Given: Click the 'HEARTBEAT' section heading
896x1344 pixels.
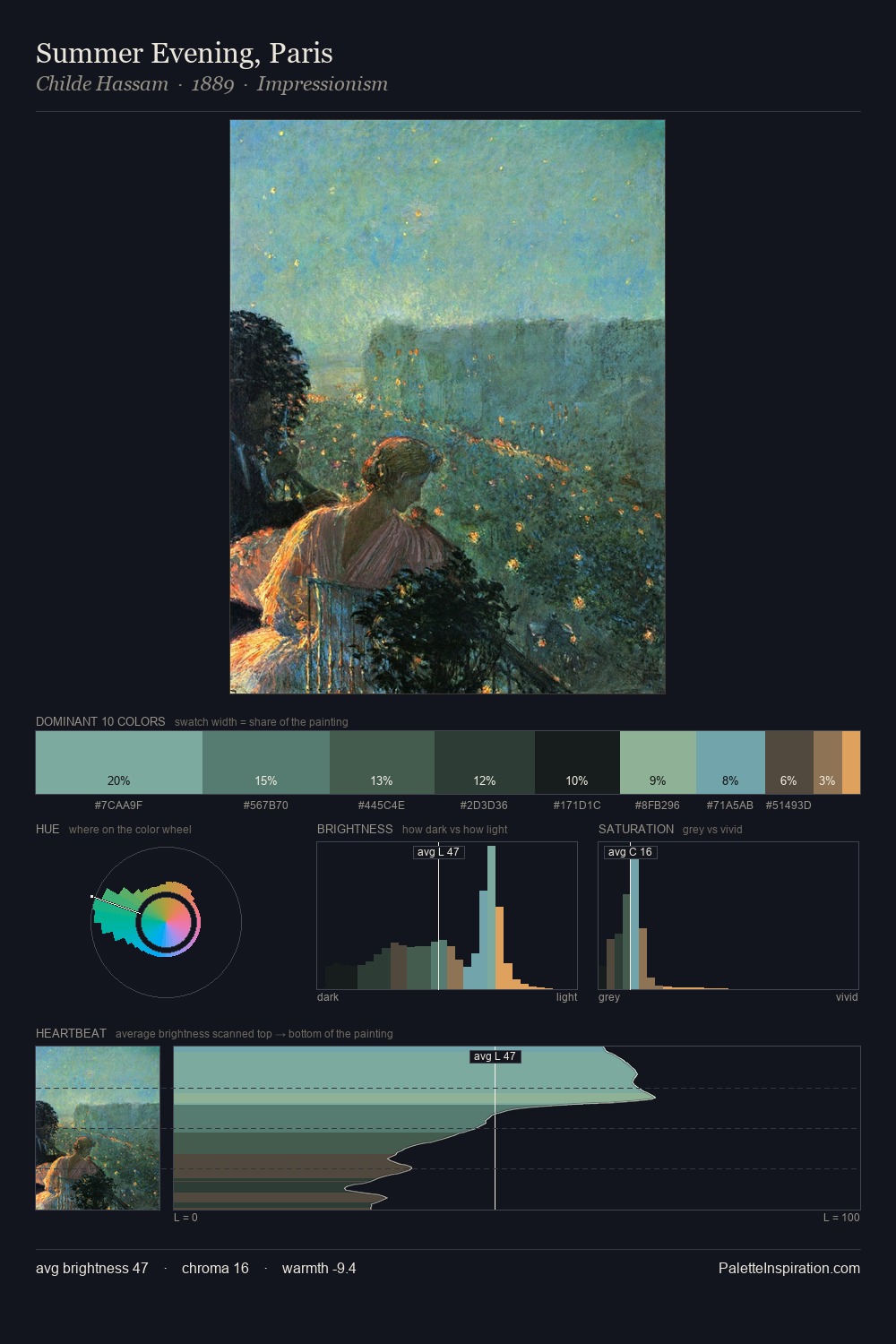Looking at the screenshot, I should [x=71, y=1033].
